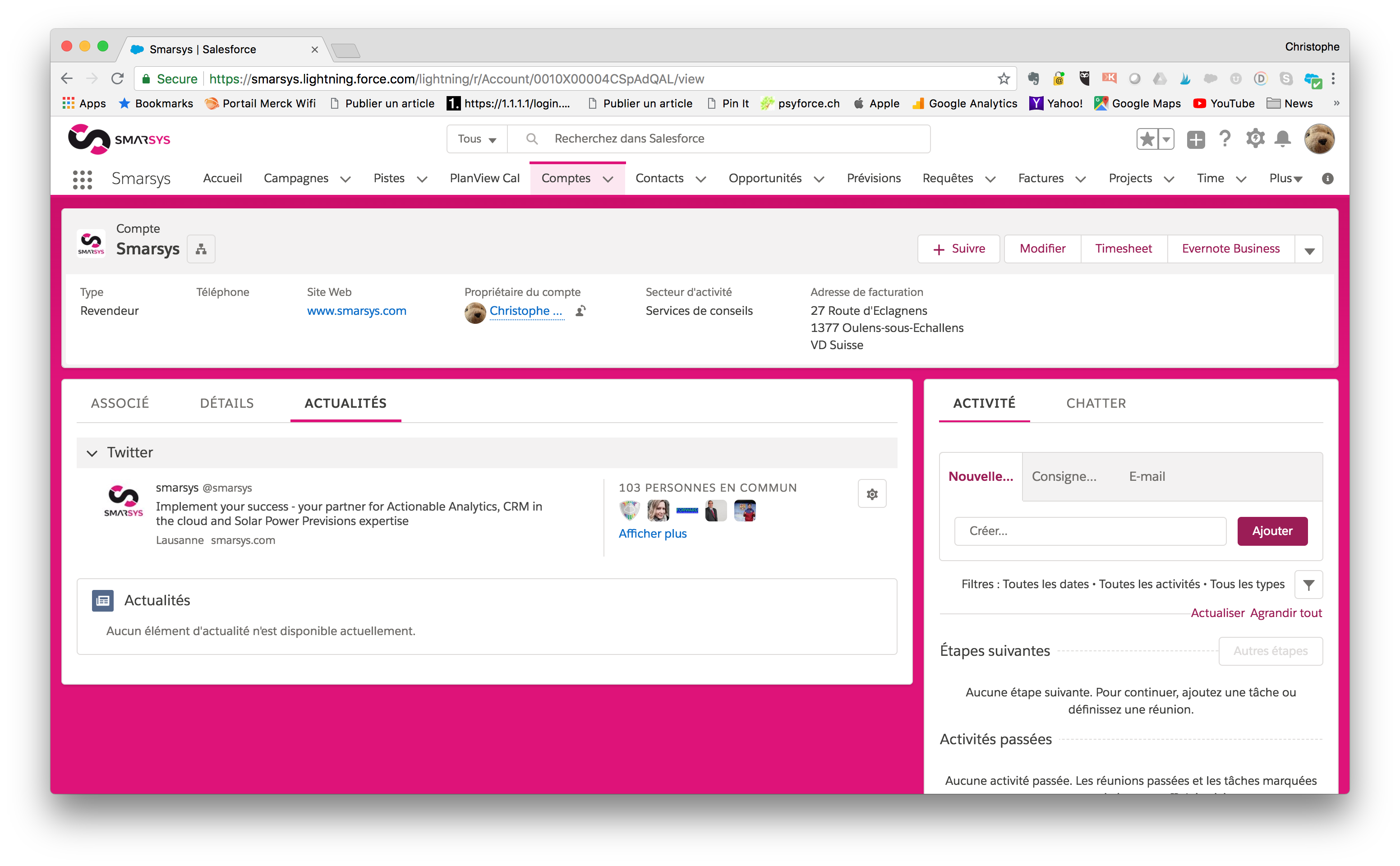1400x866 pixels.
Task: Click the Agrandir tout link
Action: (x=1286, y=613)
